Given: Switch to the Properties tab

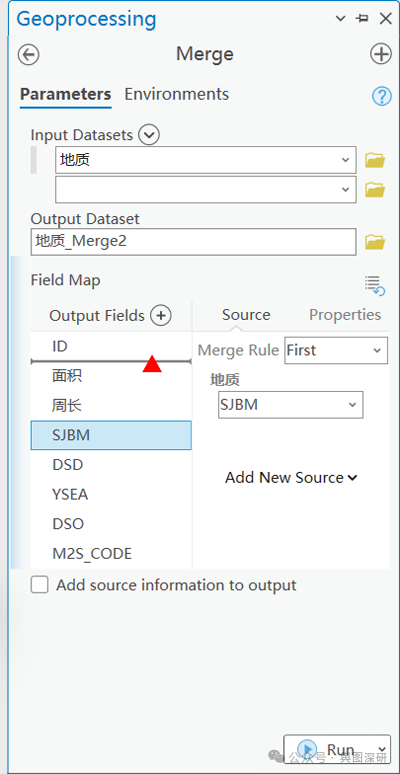Looking at the screenshot, I should (x=345, y=315).
